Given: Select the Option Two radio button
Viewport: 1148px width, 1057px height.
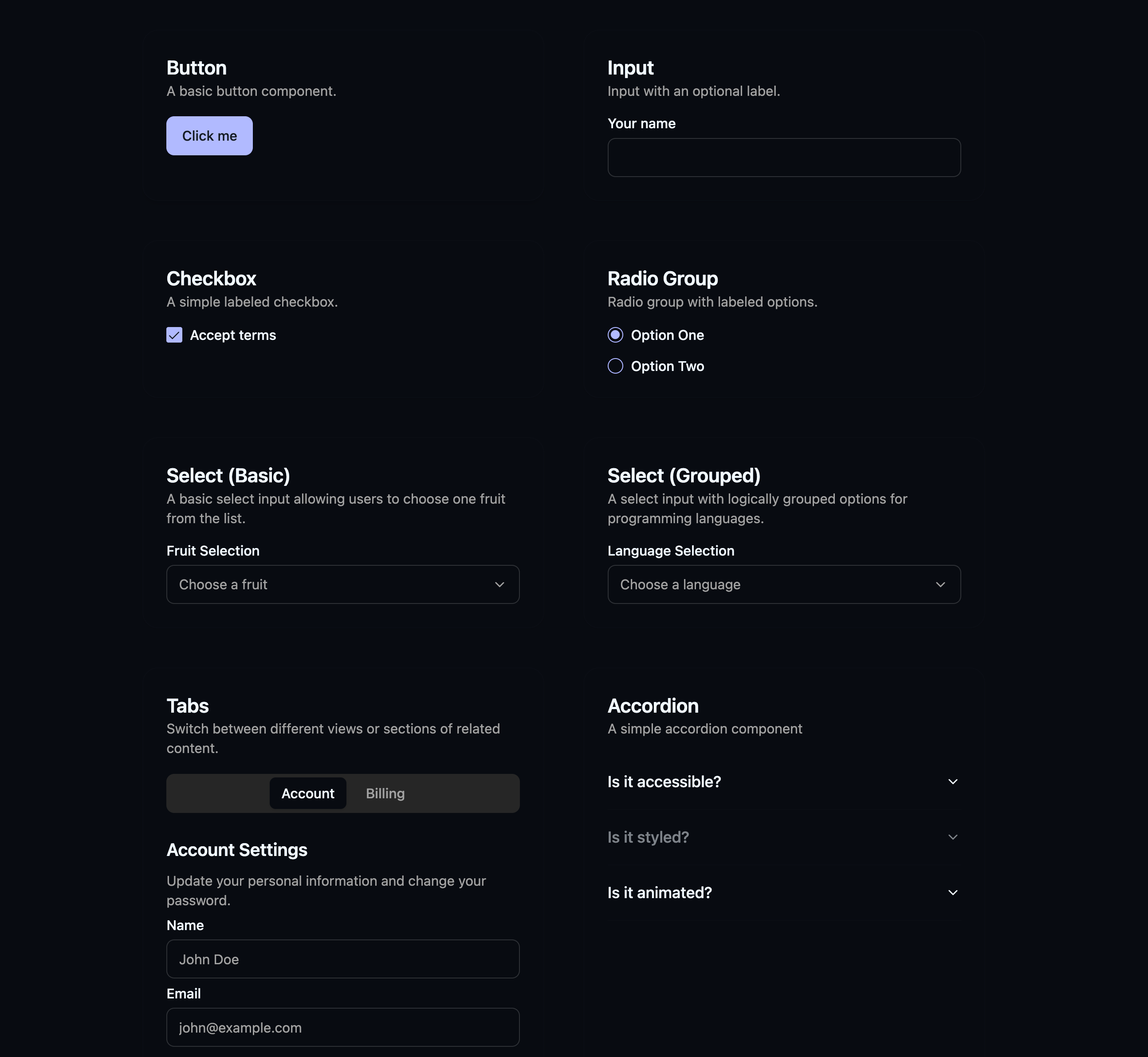Looking at the screenshot, I should coord(615,366).
